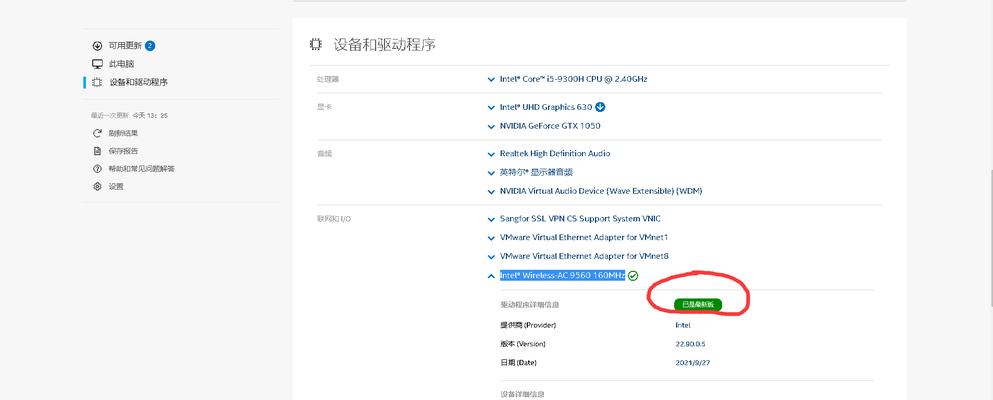Screen dimensions: 993x400
Task: Click the 联网和 I/O category label
Action: [334, 219]
